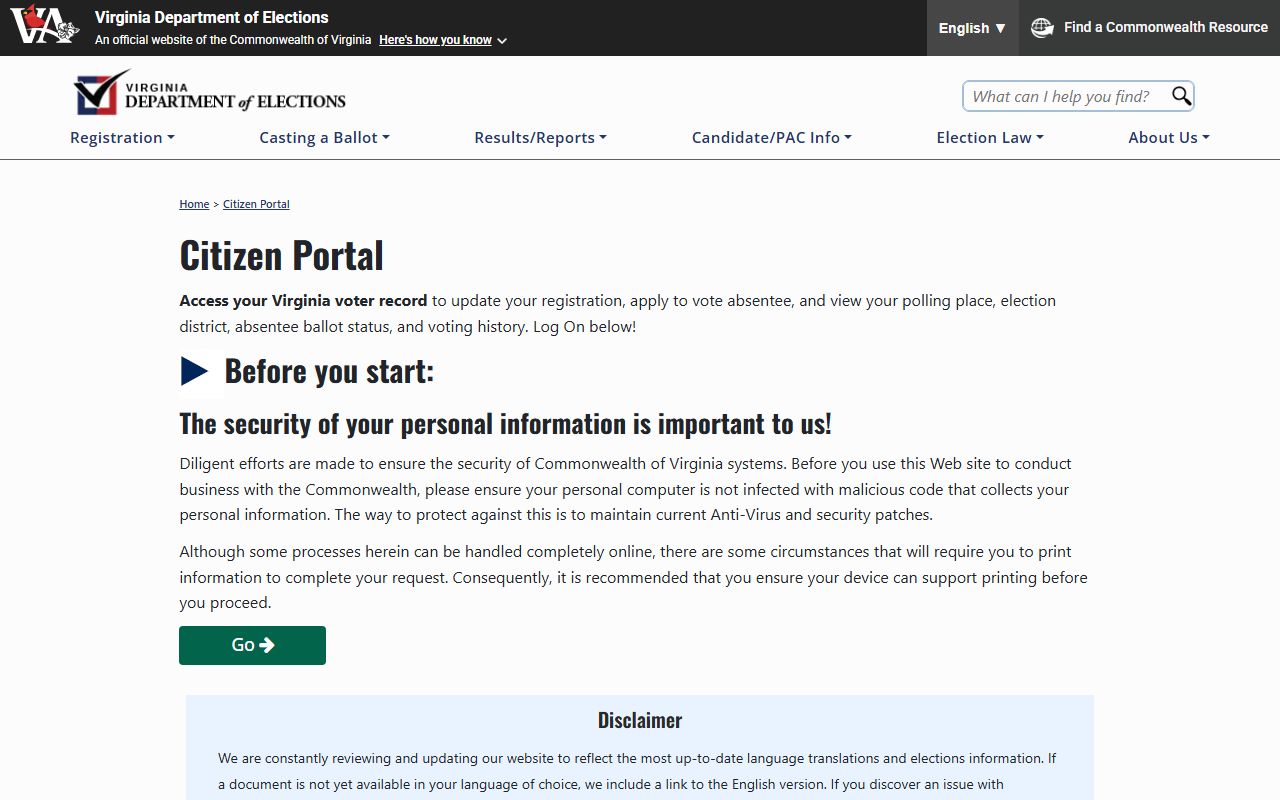Open the Registration menu

tap(122, 138)
